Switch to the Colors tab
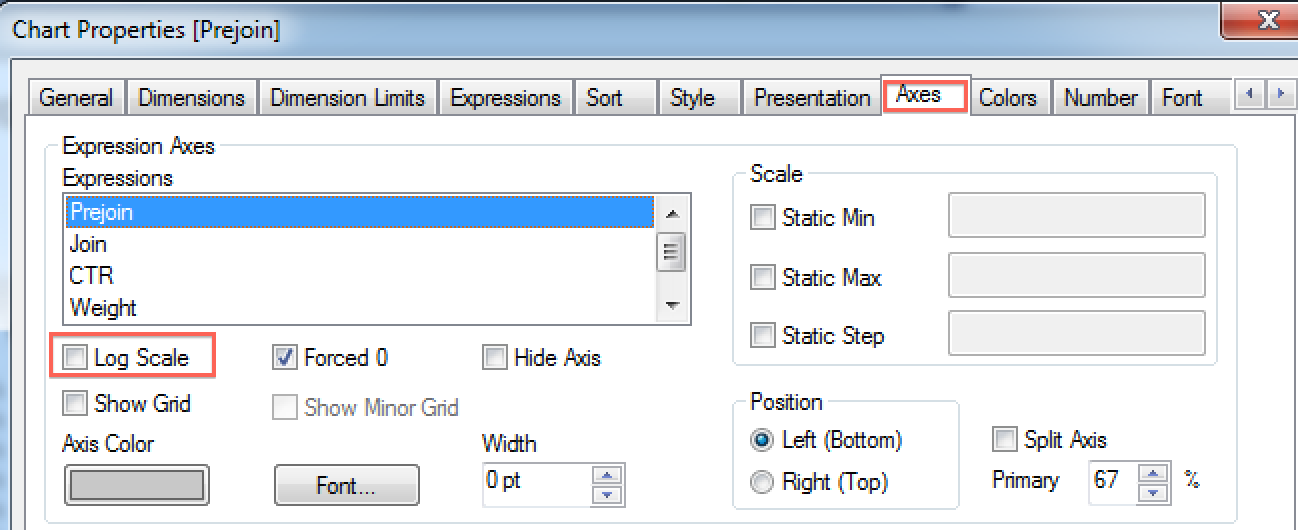Image resolution: width=1298 pixels, height=530 pixels. (x=1007, y=98)
